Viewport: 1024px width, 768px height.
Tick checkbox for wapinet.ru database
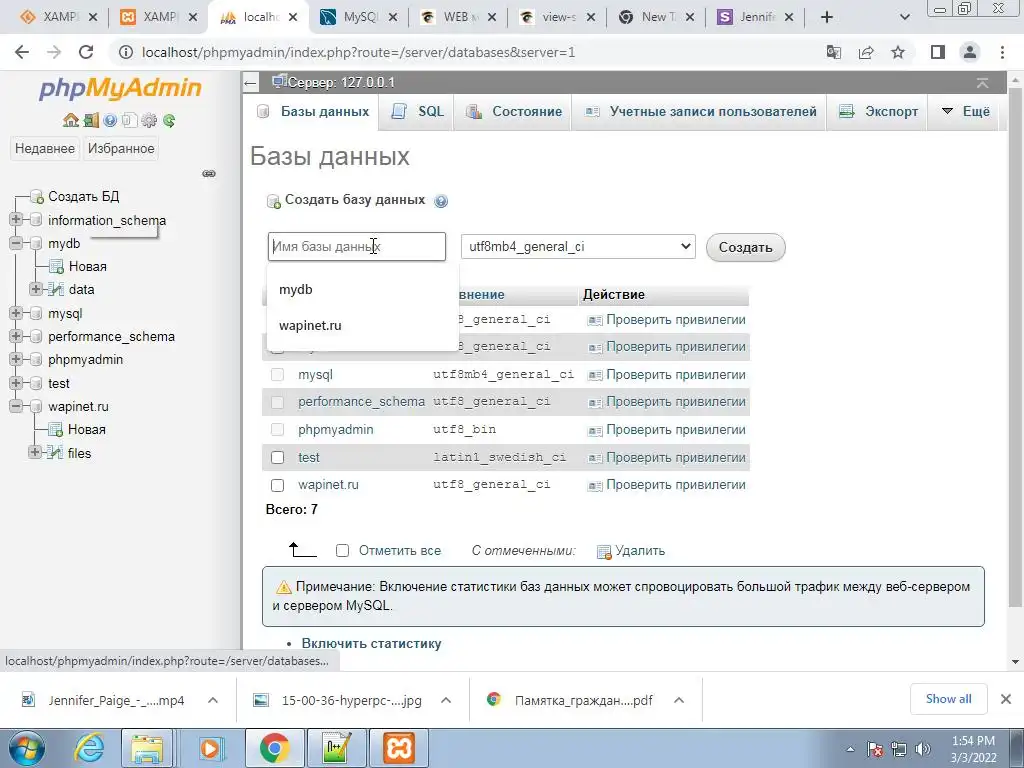click(278, 485)
